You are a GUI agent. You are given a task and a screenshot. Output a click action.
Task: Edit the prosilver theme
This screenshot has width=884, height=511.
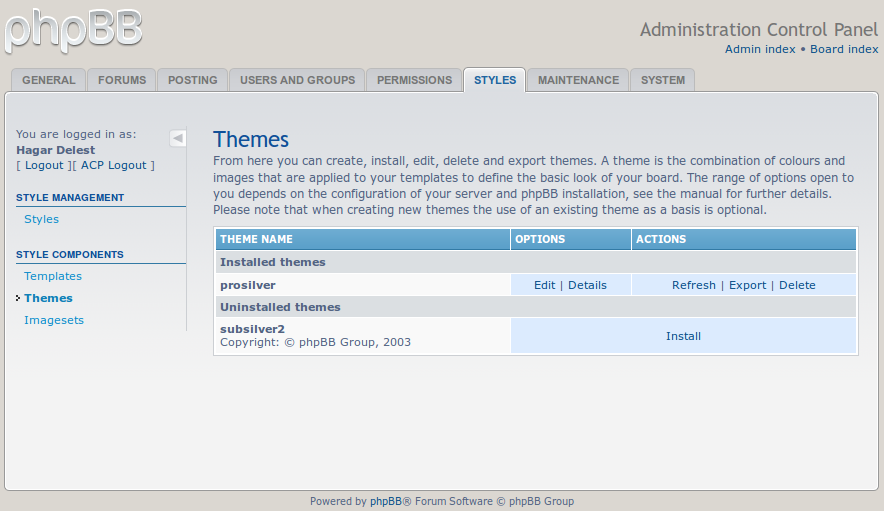tap(544, 285)
